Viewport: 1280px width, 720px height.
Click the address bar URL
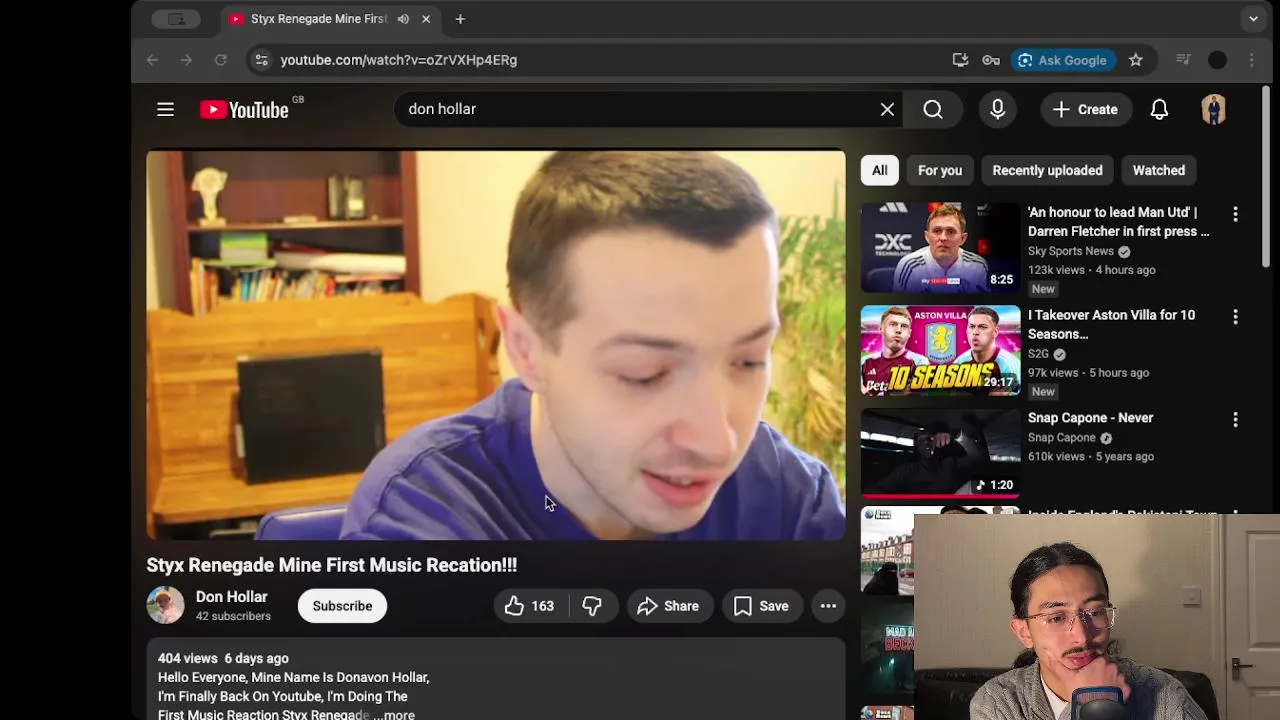click(399, 60)
